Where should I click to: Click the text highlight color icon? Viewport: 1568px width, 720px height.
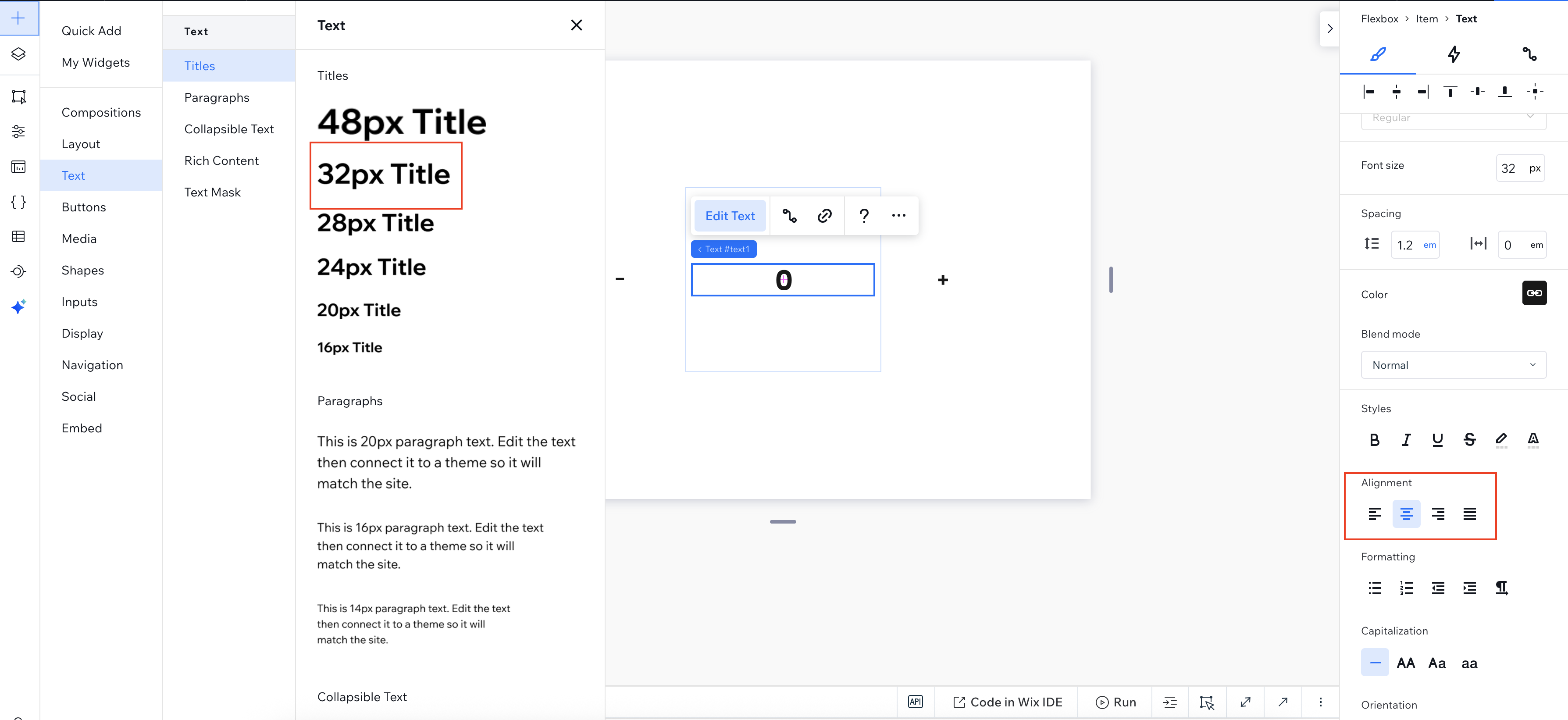point(1501,439)
